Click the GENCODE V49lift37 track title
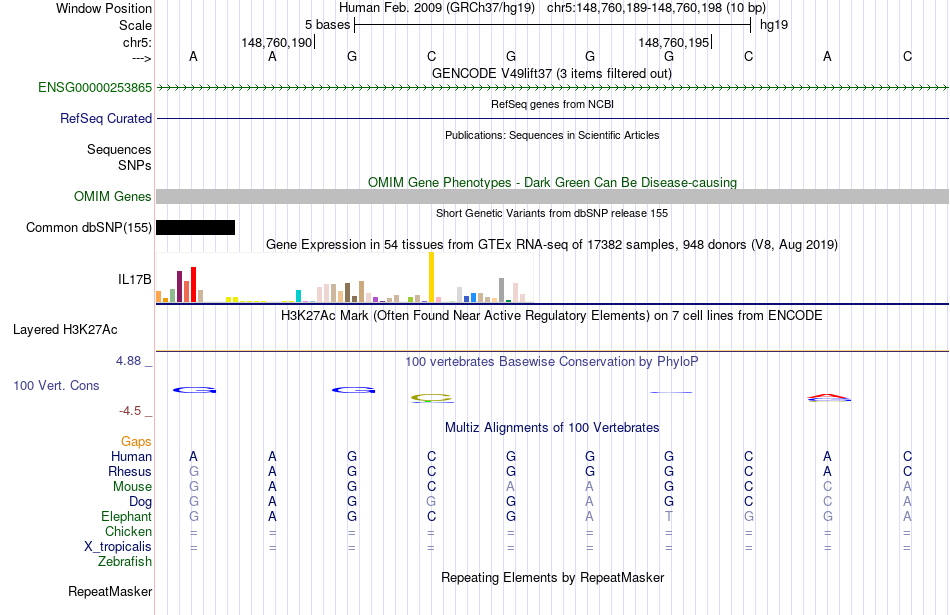 [552, 73]
